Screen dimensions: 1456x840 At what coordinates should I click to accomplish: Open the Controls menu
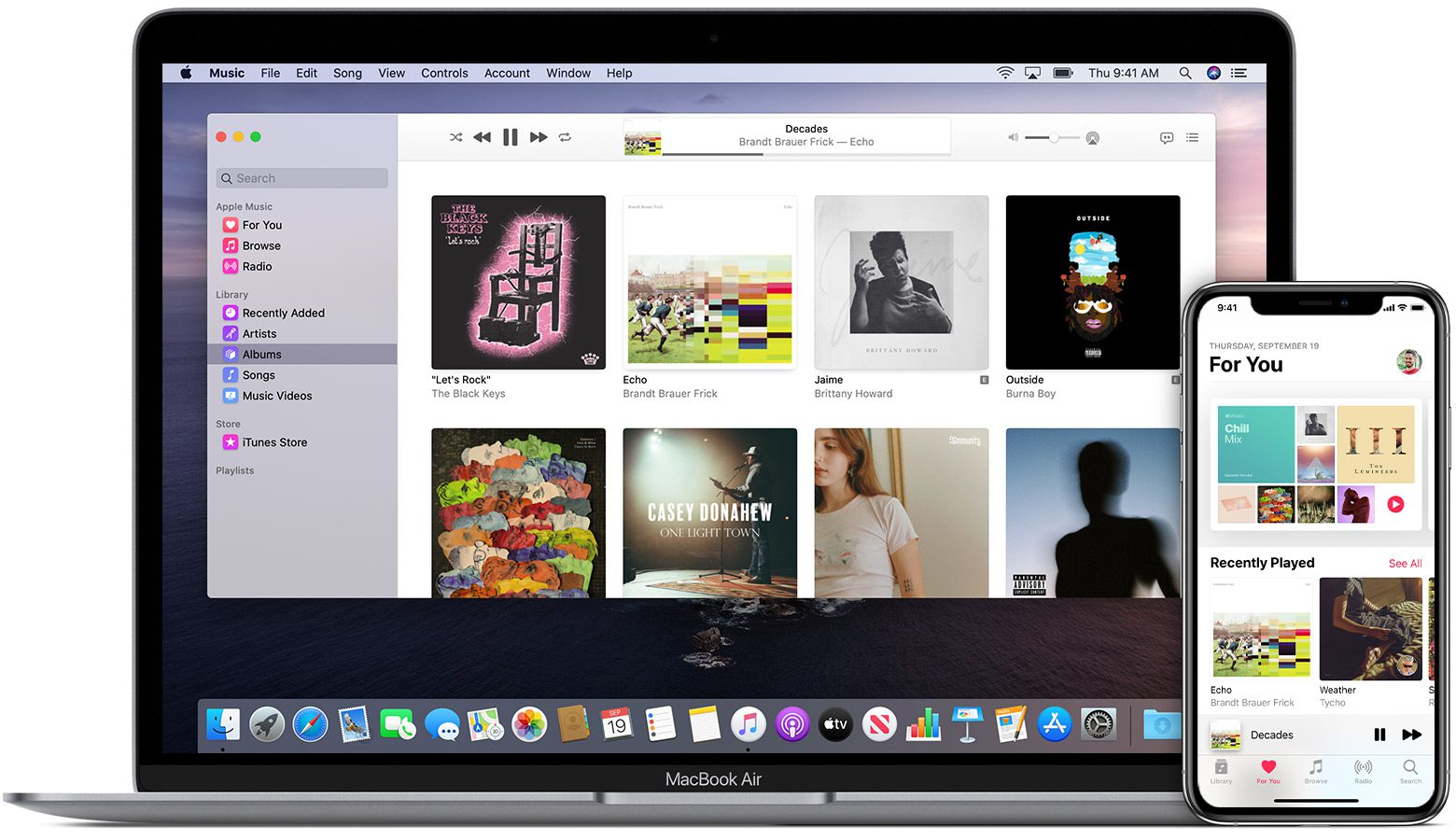444,73
